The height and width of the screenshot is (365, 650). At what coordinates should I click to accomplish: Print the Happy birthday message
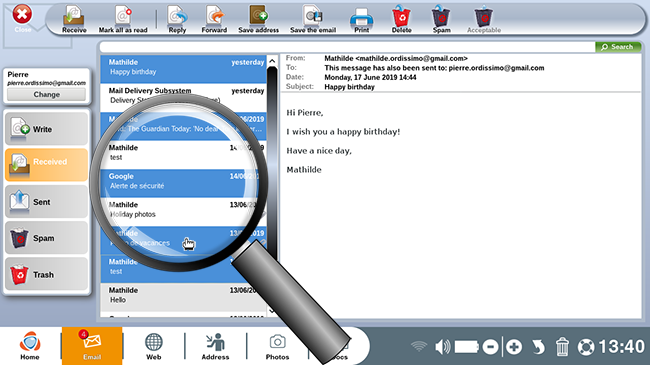361,19
